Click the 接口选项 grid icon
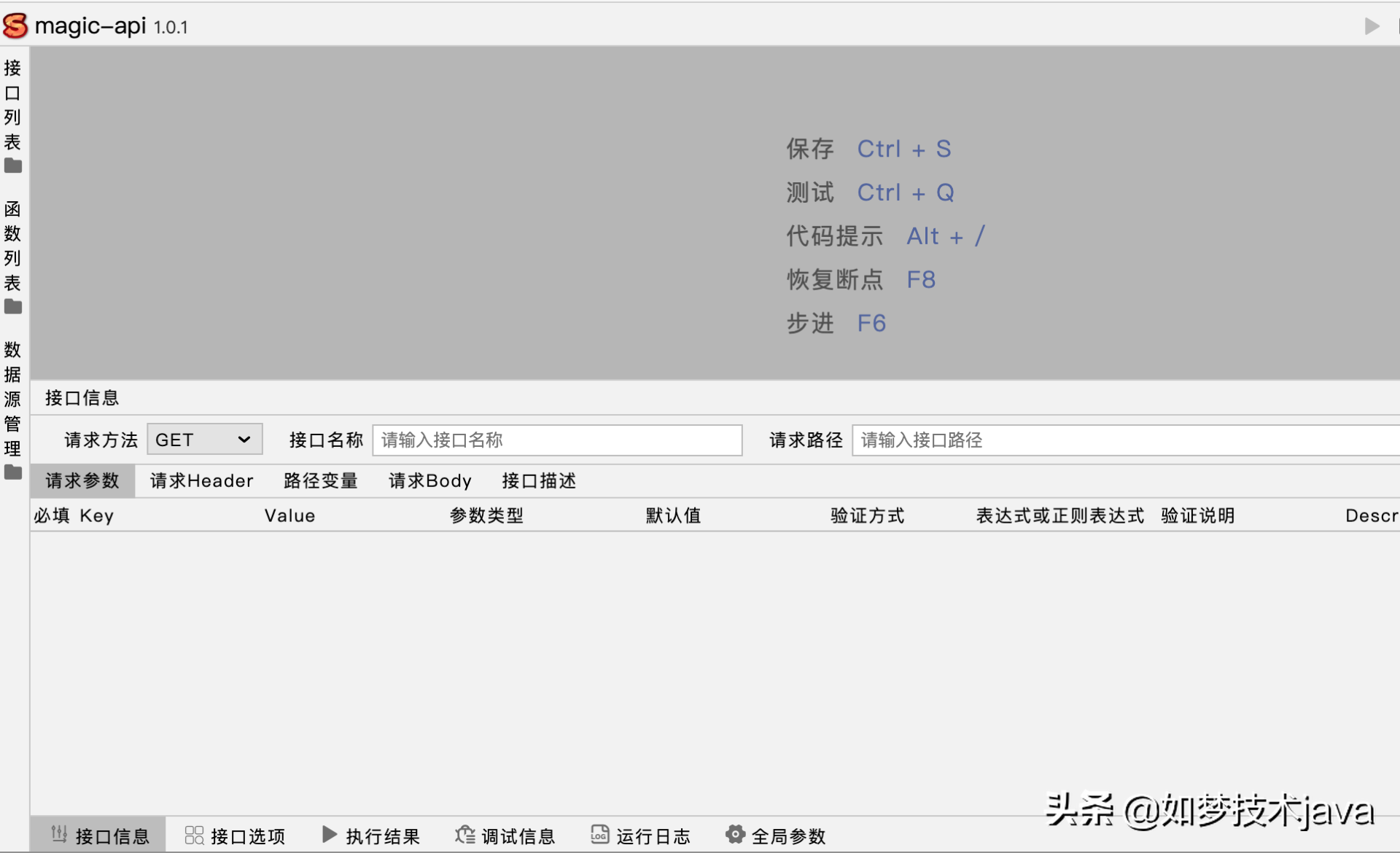 tap(194, 835)
